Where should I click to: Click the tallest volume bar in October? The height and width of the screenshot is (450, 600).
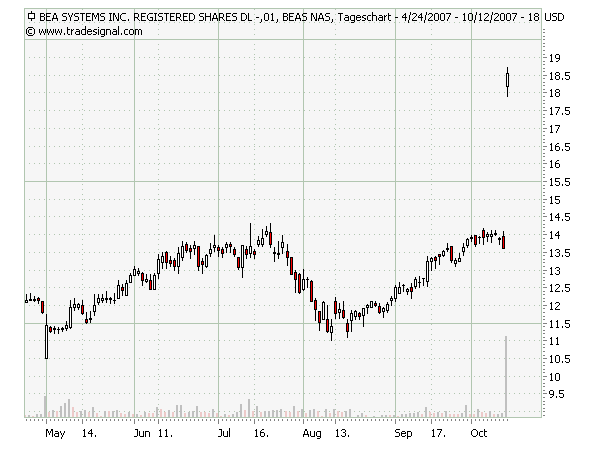[x=506, y=377]
